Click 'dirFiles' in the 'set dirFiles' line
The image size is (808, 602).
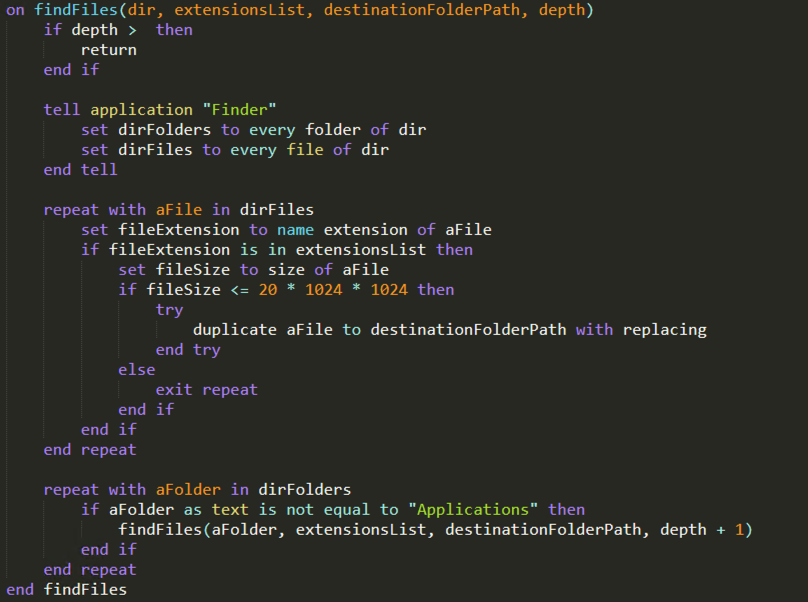(156, 150)
